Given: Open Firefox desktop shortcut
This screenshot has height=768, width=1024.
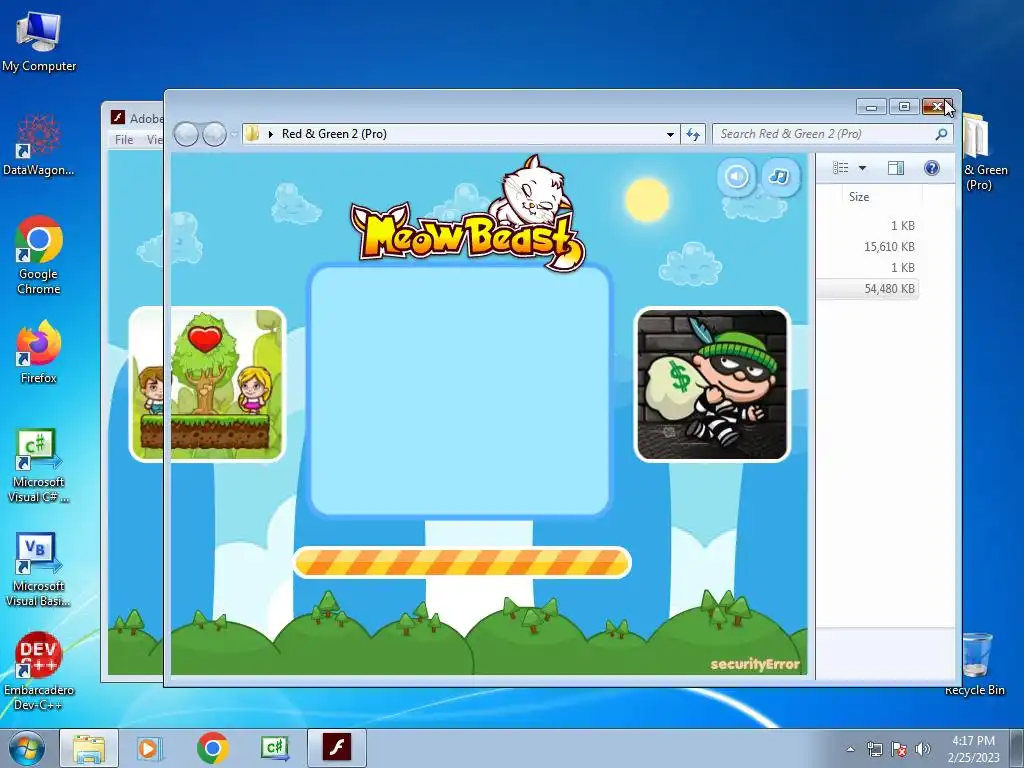Looking at the screenshot, I should click(x=39, y=351).
